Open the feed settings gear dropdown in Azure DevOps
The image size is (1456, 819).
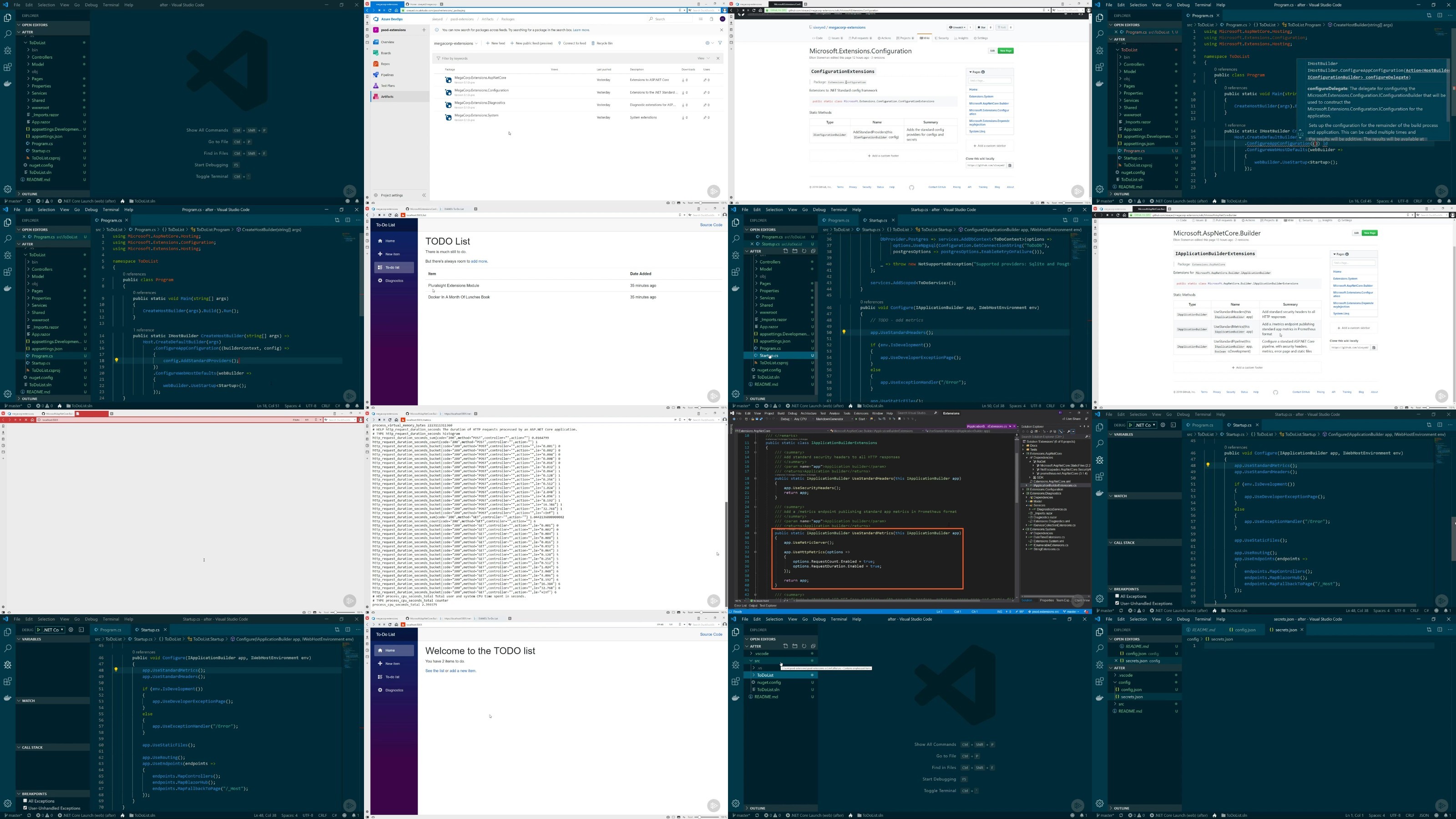[x=709, y=43]
